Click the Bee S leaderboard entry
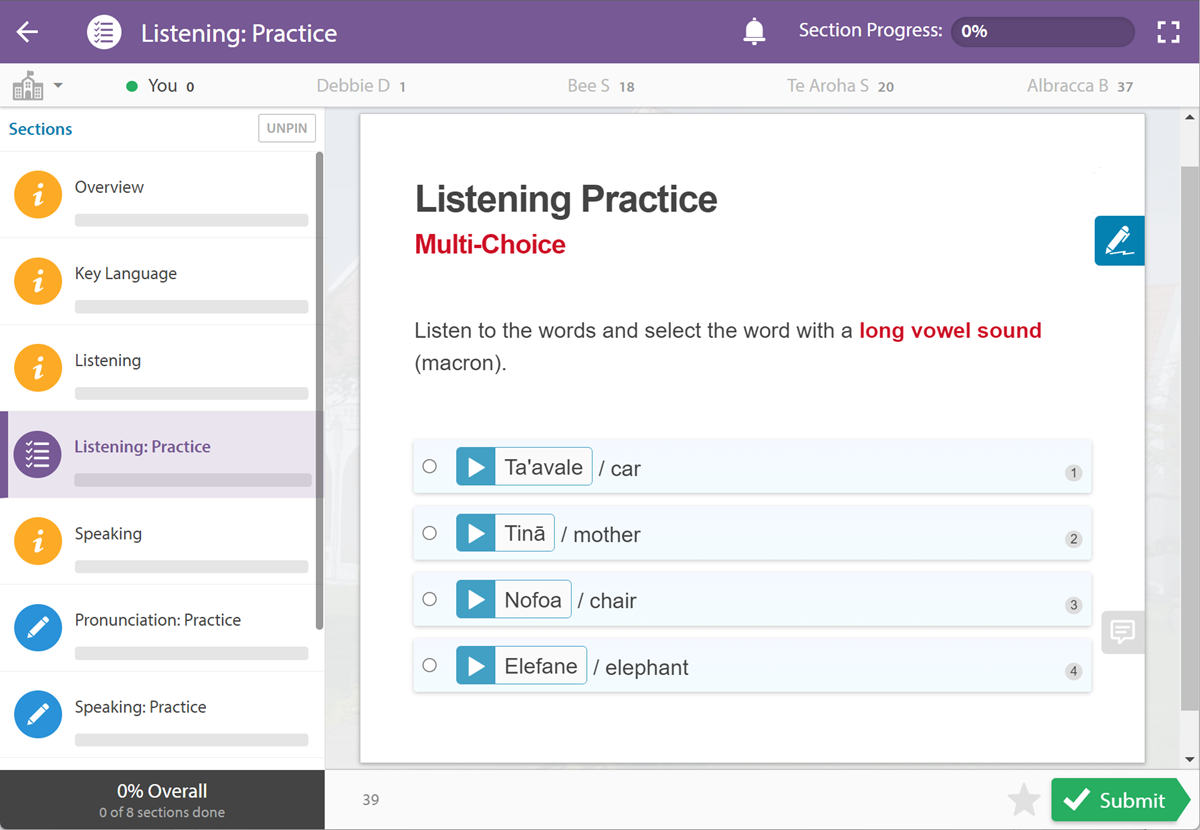This screenshot has height=830, width=1200. pos(601,86)
